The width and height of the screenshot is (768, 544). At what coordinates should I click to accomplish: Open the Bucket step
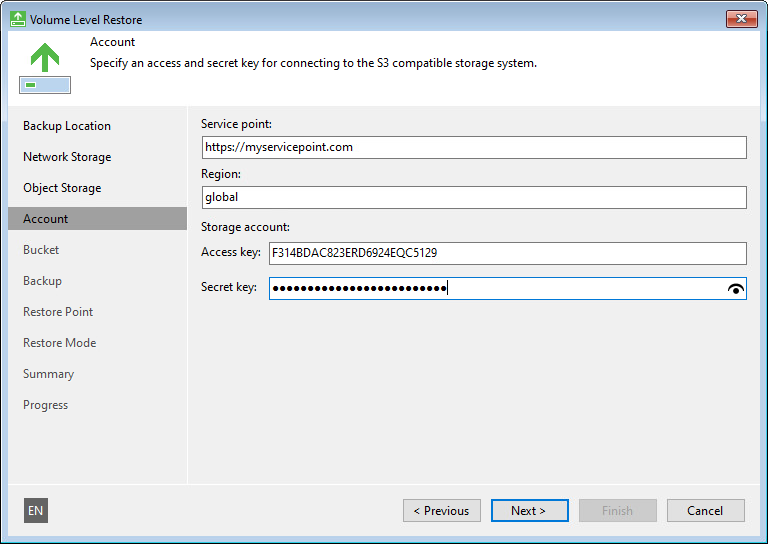(41, 250)
